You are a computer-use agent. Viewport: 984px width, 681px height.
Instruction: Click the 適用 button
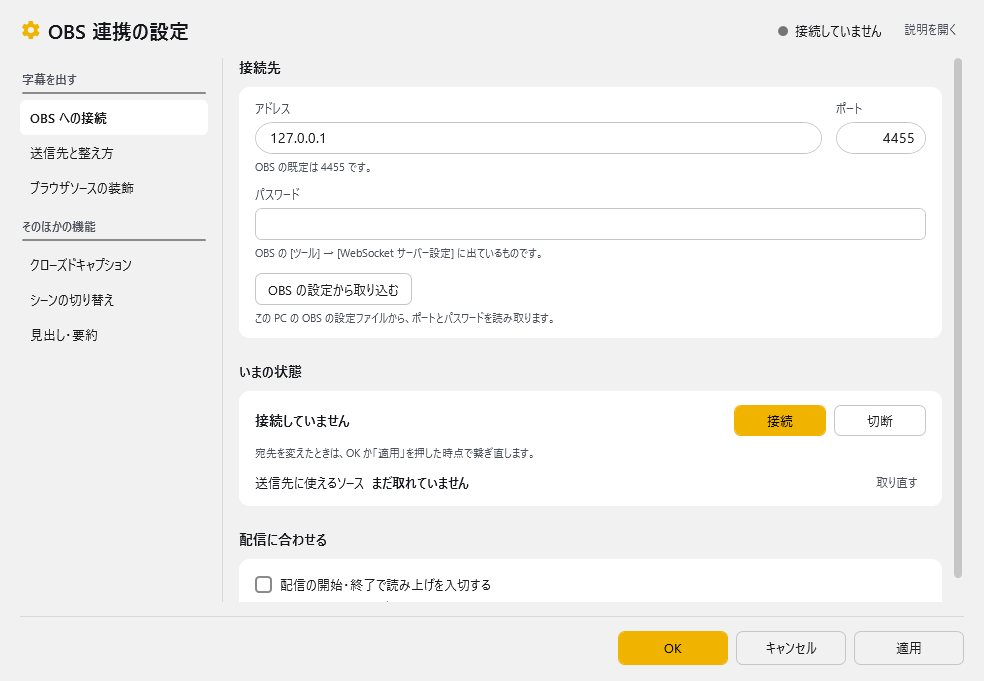pyautogui.click(x=908, y=648)
